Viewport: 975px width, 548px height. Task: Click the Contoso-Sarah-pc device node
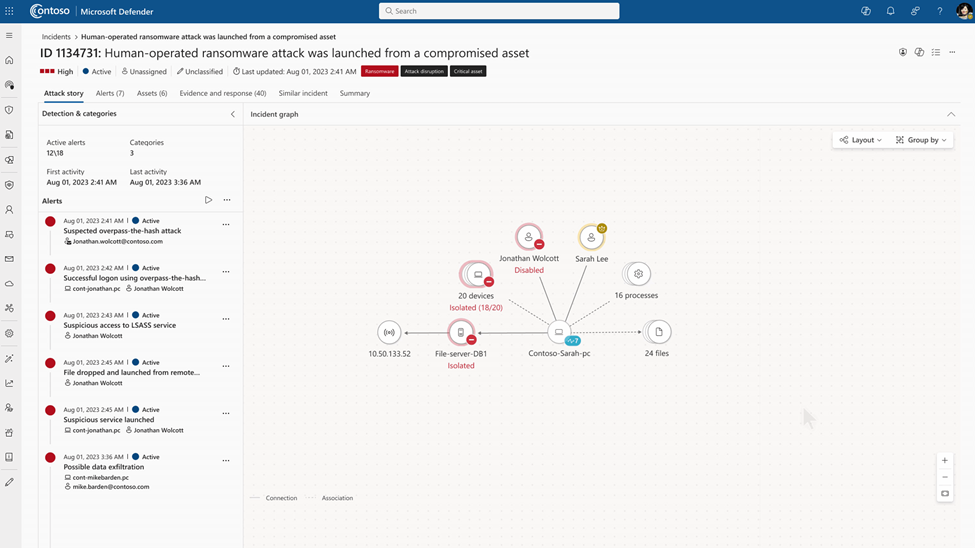point(559,332)
